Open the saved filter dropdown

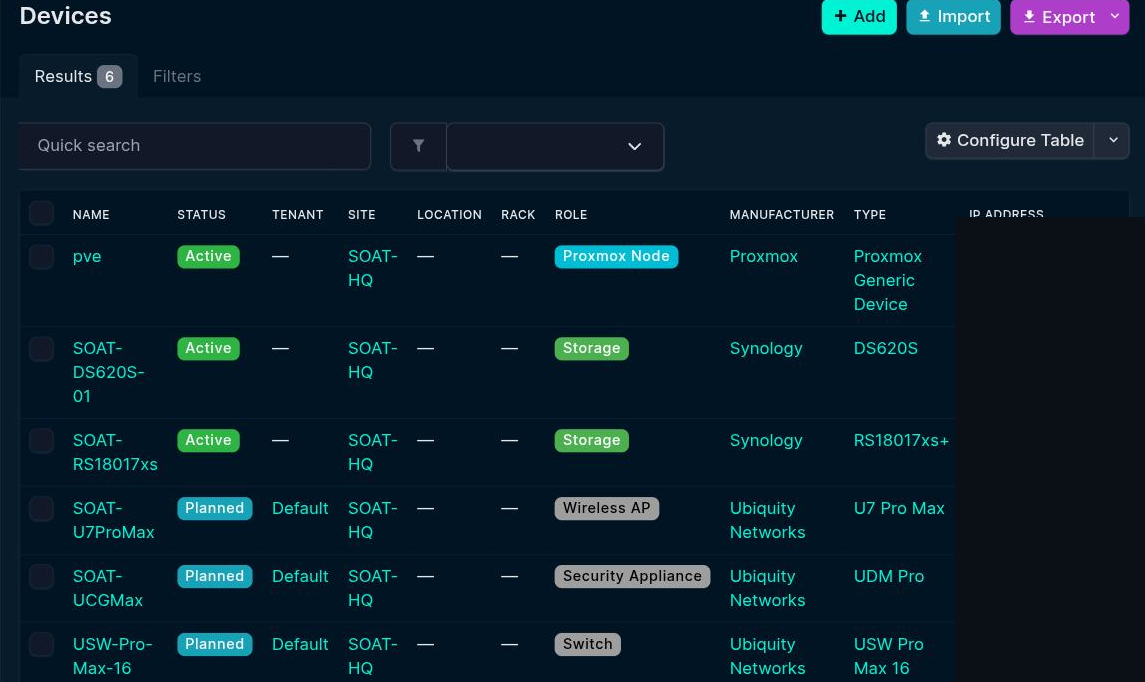click(555, 146)
